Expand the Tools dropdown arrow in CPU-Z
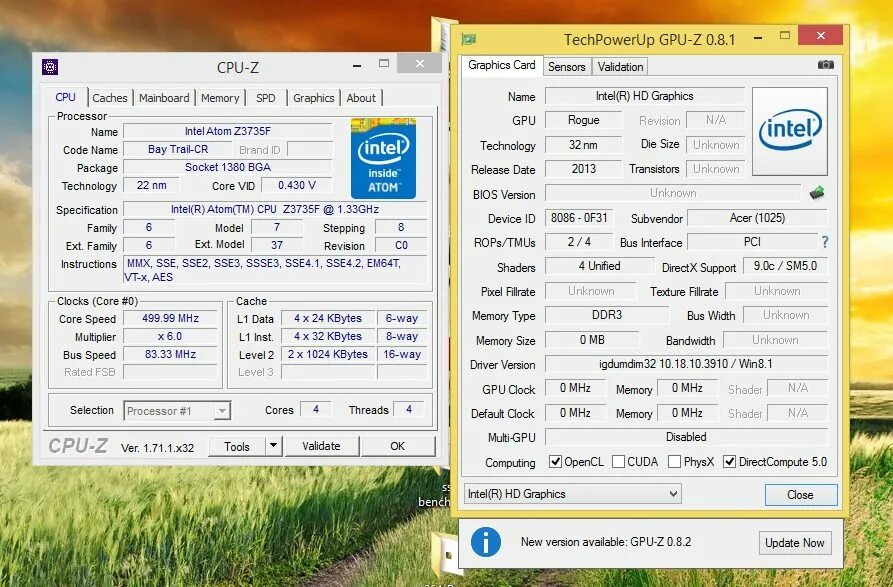The width and height of the screenshot is (893, 587). pyautogui.click(x=273, y=446)
